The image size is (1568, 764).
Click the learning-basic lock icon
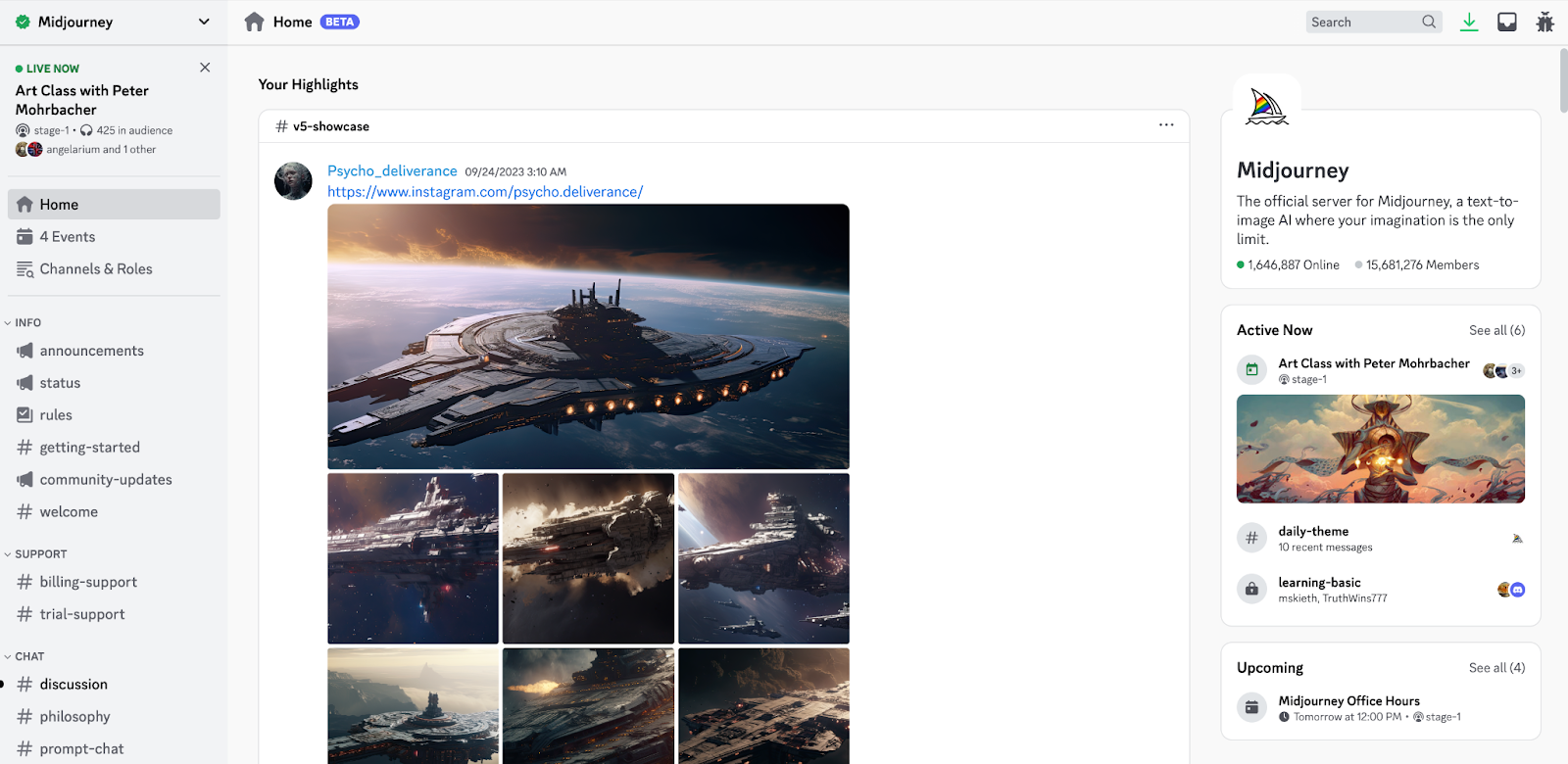click(x=1251, y=589)
